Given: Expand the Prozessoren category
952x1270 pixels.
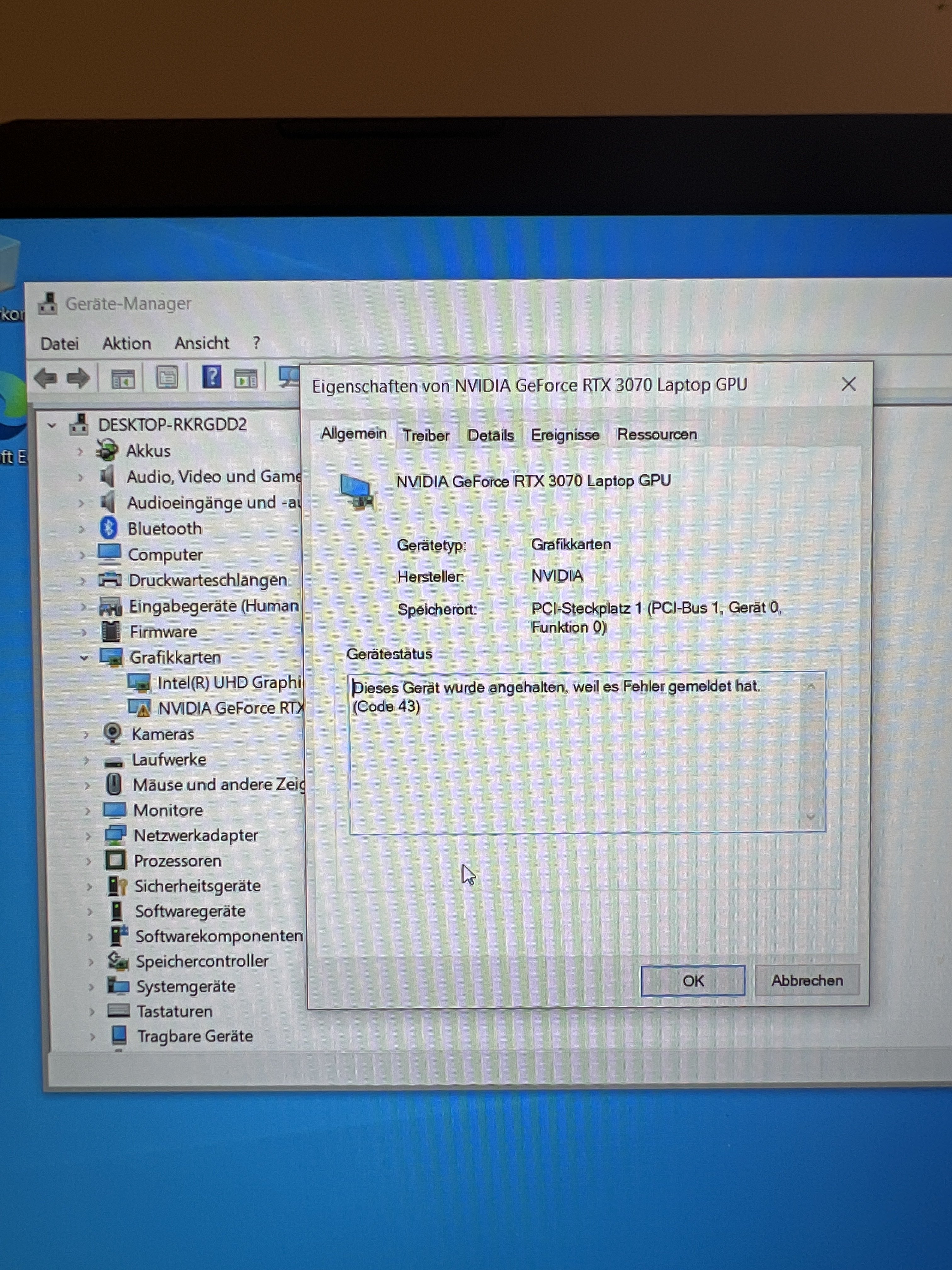Looking at the screenshot, I should point(89,861).
